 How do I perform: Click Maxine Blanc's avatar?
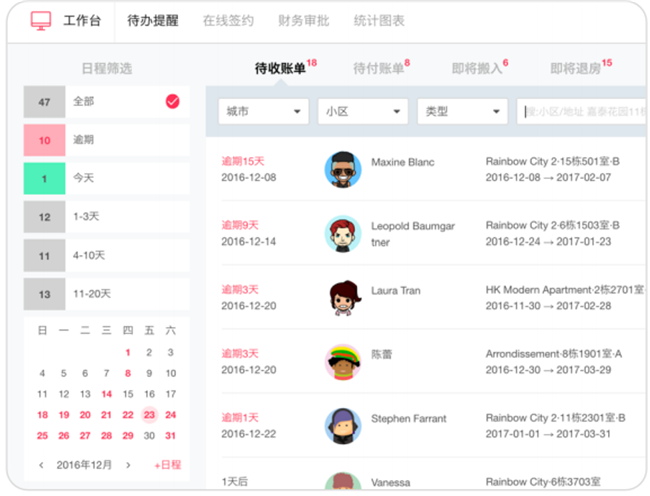pos(343,170)
